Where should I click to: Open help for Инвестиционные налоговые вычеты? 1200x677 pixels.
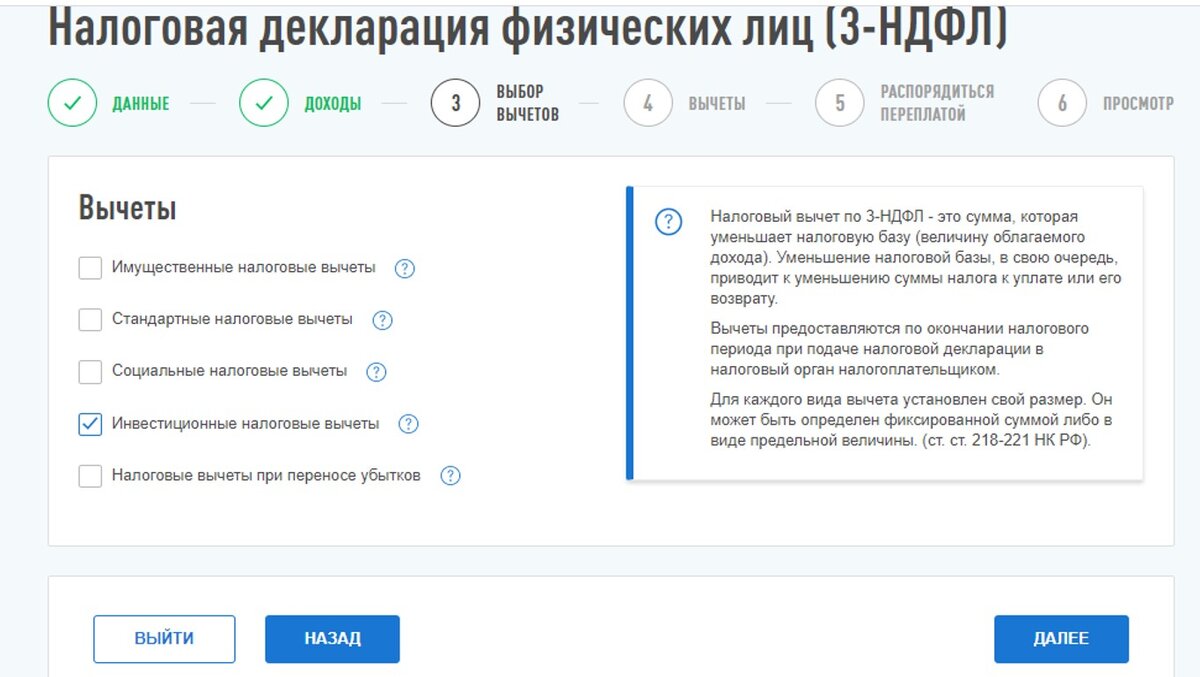(408, 424)
